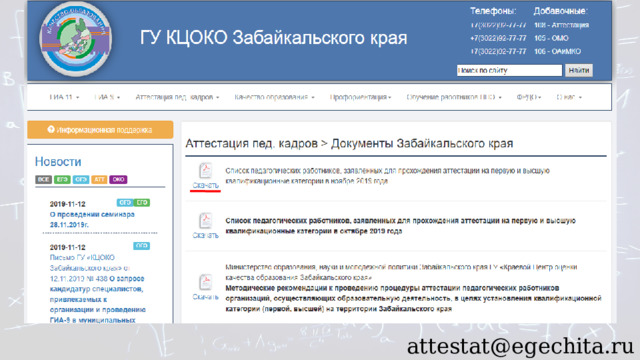Filter news by purple ОКО tag

coord(118,179)
